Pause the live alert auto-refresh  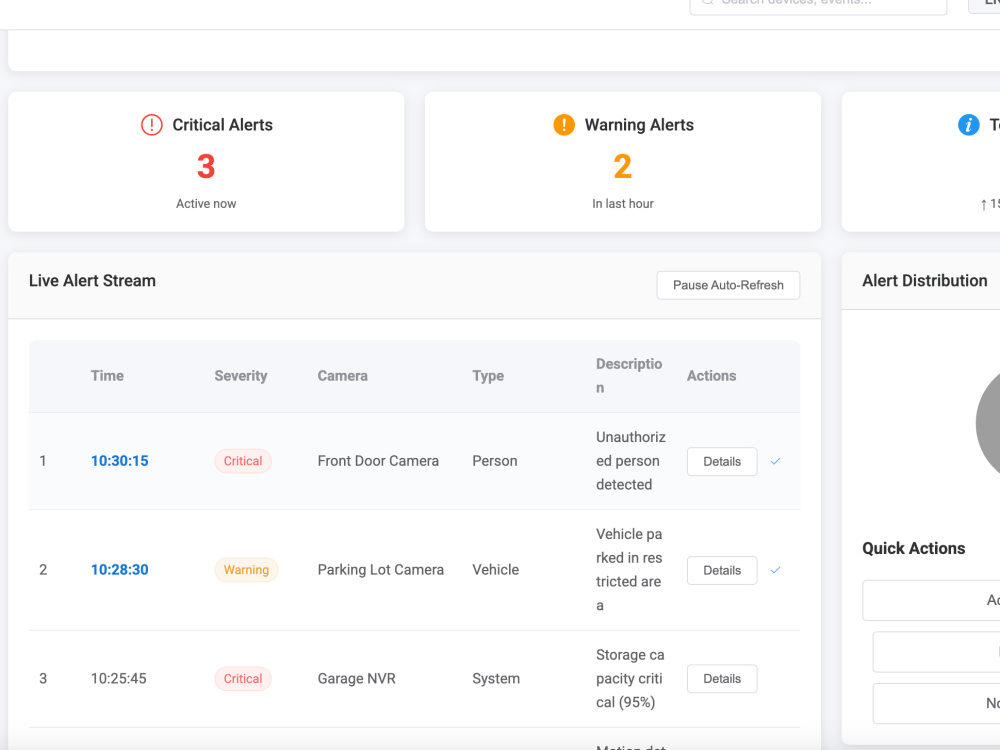pyautogui.click(x=728, y=285)
